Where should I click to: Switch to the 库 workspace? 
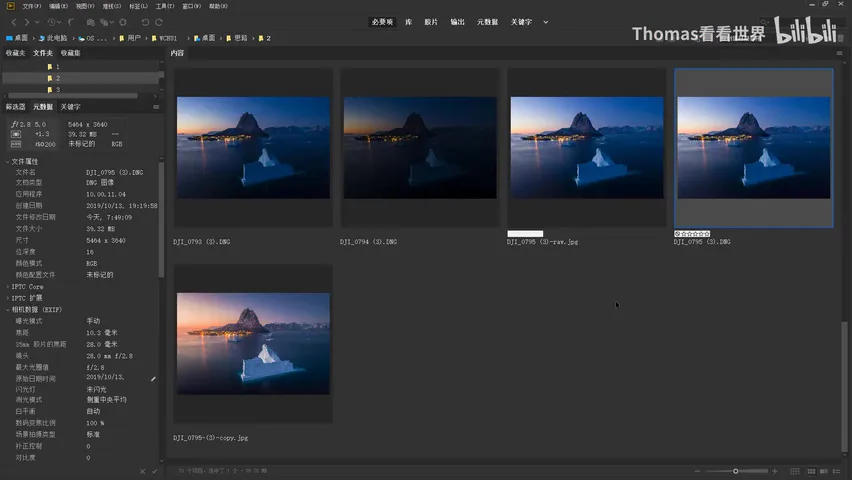(x=409, y=22)
